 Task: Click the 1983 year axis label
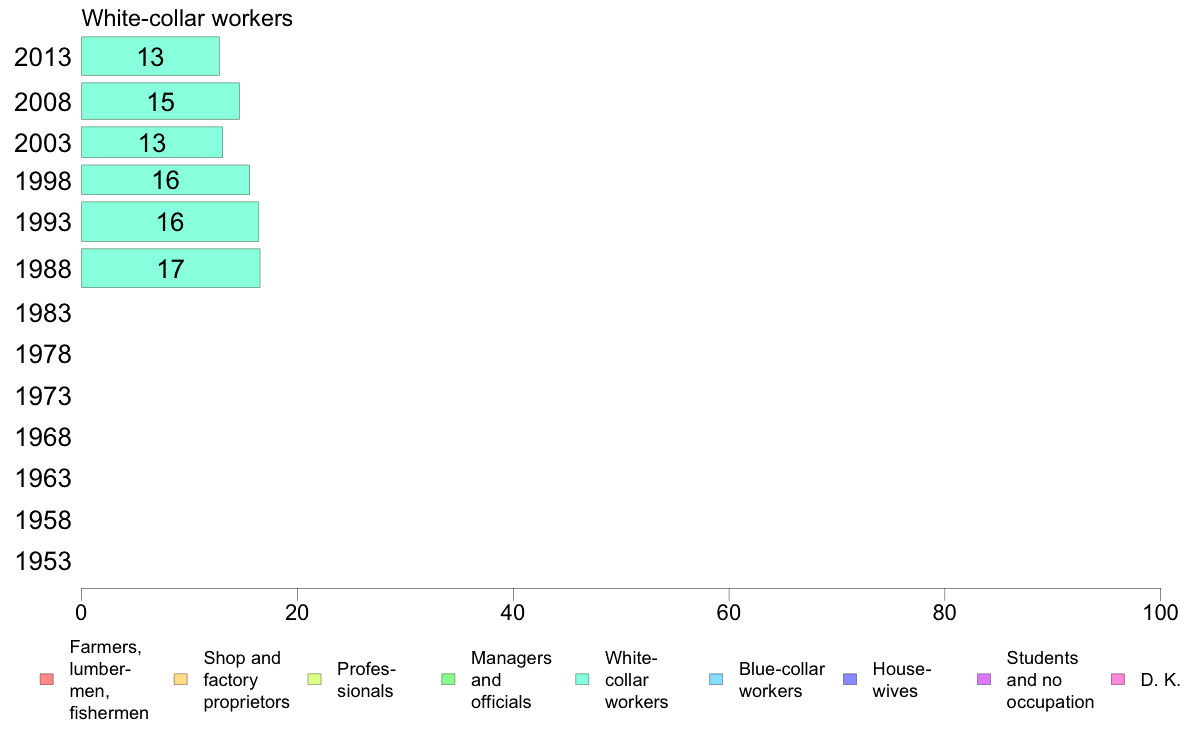(43, 313)
